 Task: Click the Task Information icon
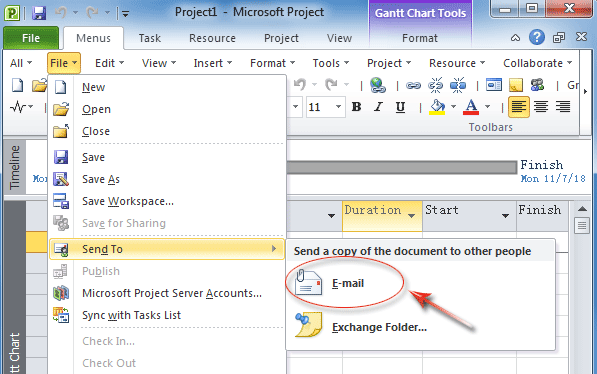coord(494,85)
